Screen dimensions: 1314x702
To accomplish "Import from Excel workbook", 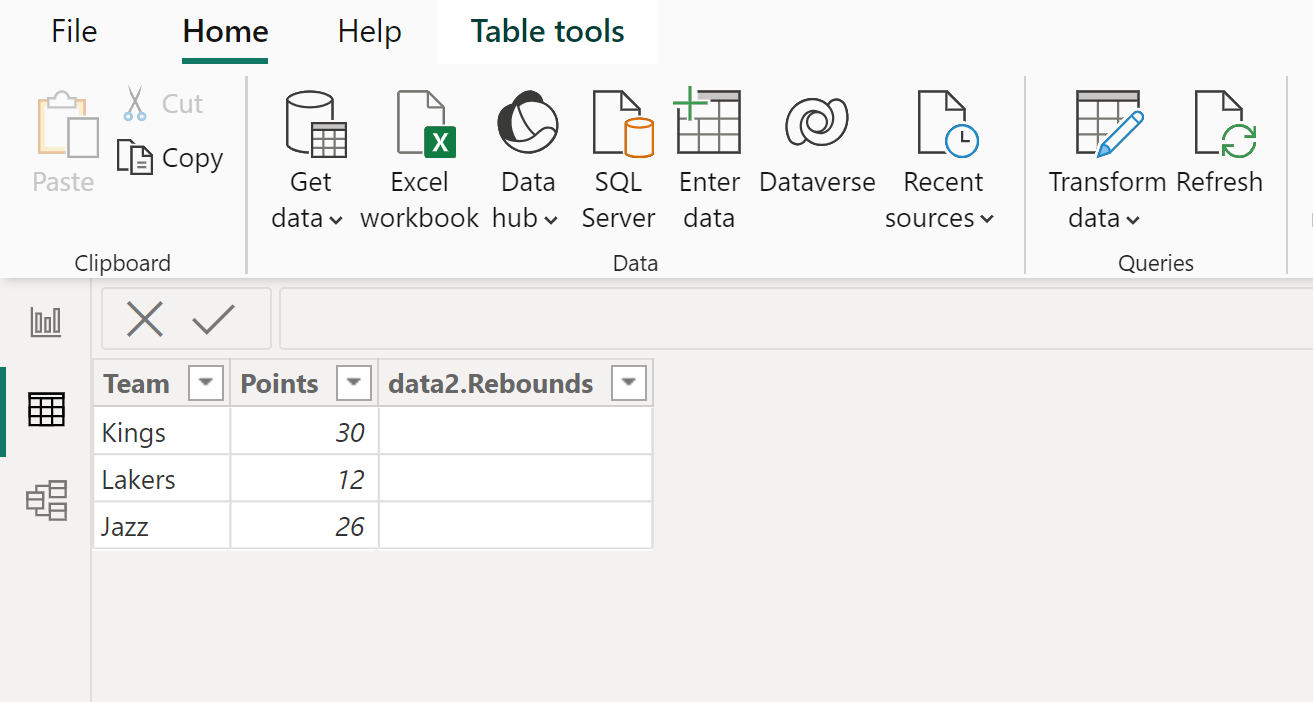I will pyautogui.click(x=420, y=160).
